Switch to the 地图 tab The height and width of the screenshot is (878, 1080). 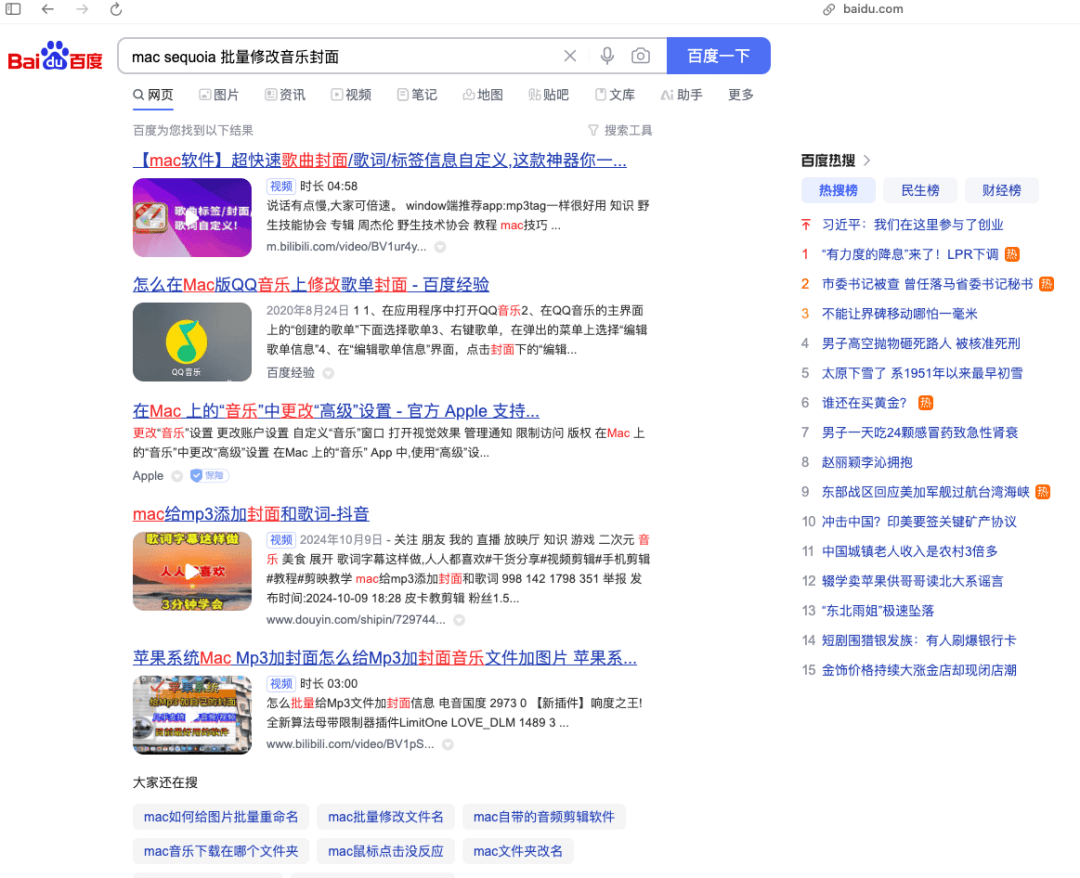coord(483,95)
